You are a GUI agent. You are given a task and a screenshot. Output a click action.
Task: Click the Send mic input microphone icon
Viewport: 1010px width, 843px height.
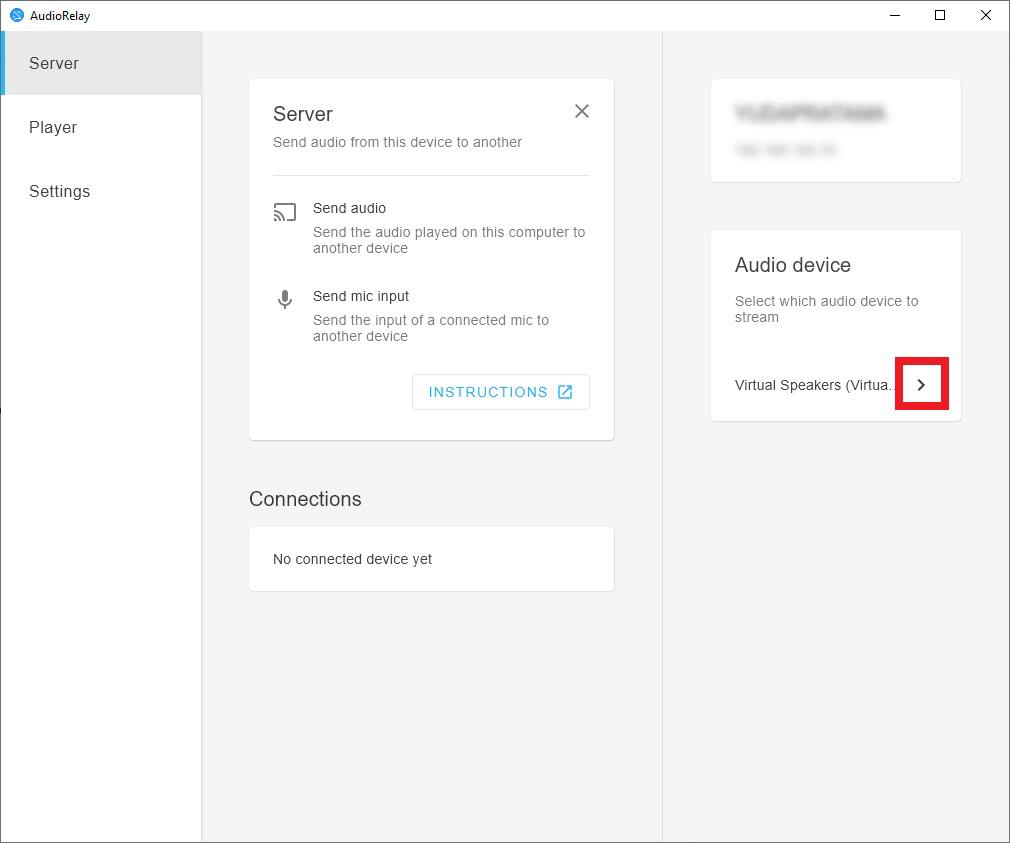click(285, 299)
